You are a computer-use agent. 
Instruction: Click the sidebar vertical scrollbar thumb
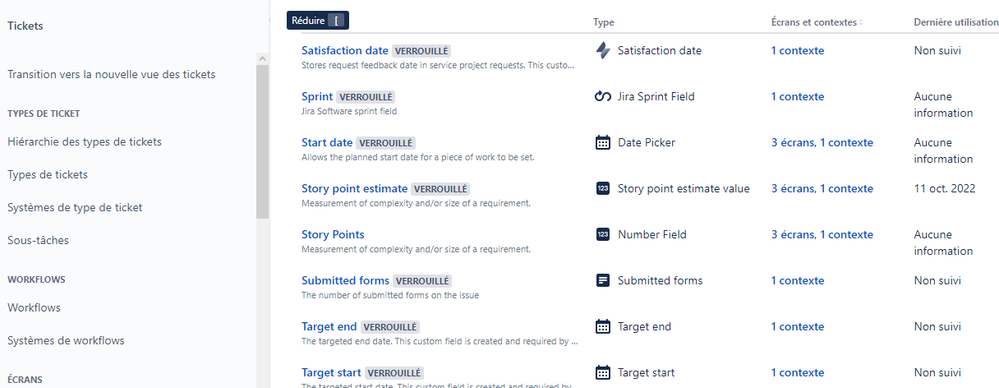(x=262, y=141)
